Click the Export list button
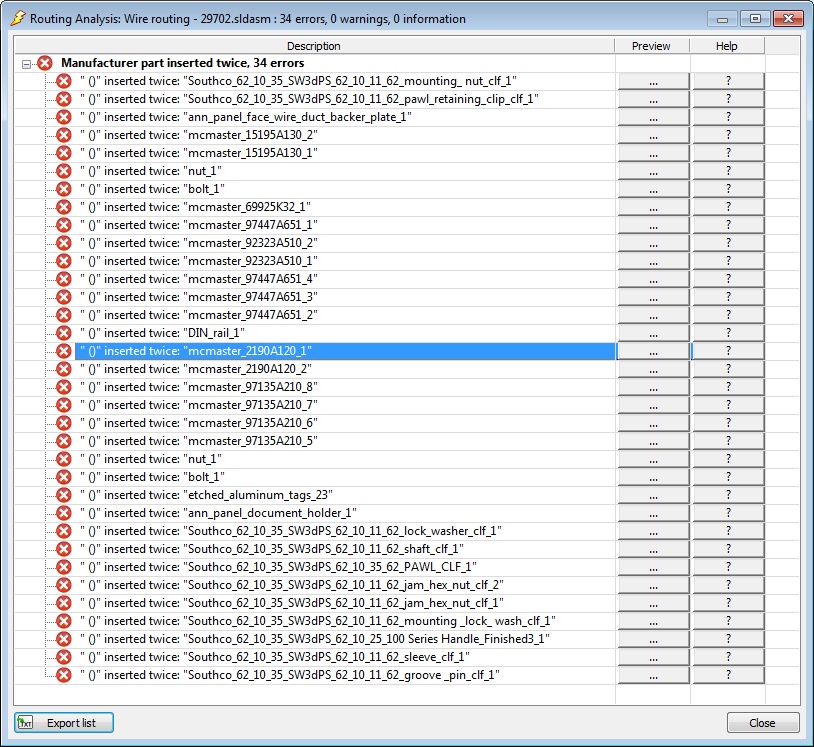The height and width of the screenshot is (747, 814). point(64,723)
